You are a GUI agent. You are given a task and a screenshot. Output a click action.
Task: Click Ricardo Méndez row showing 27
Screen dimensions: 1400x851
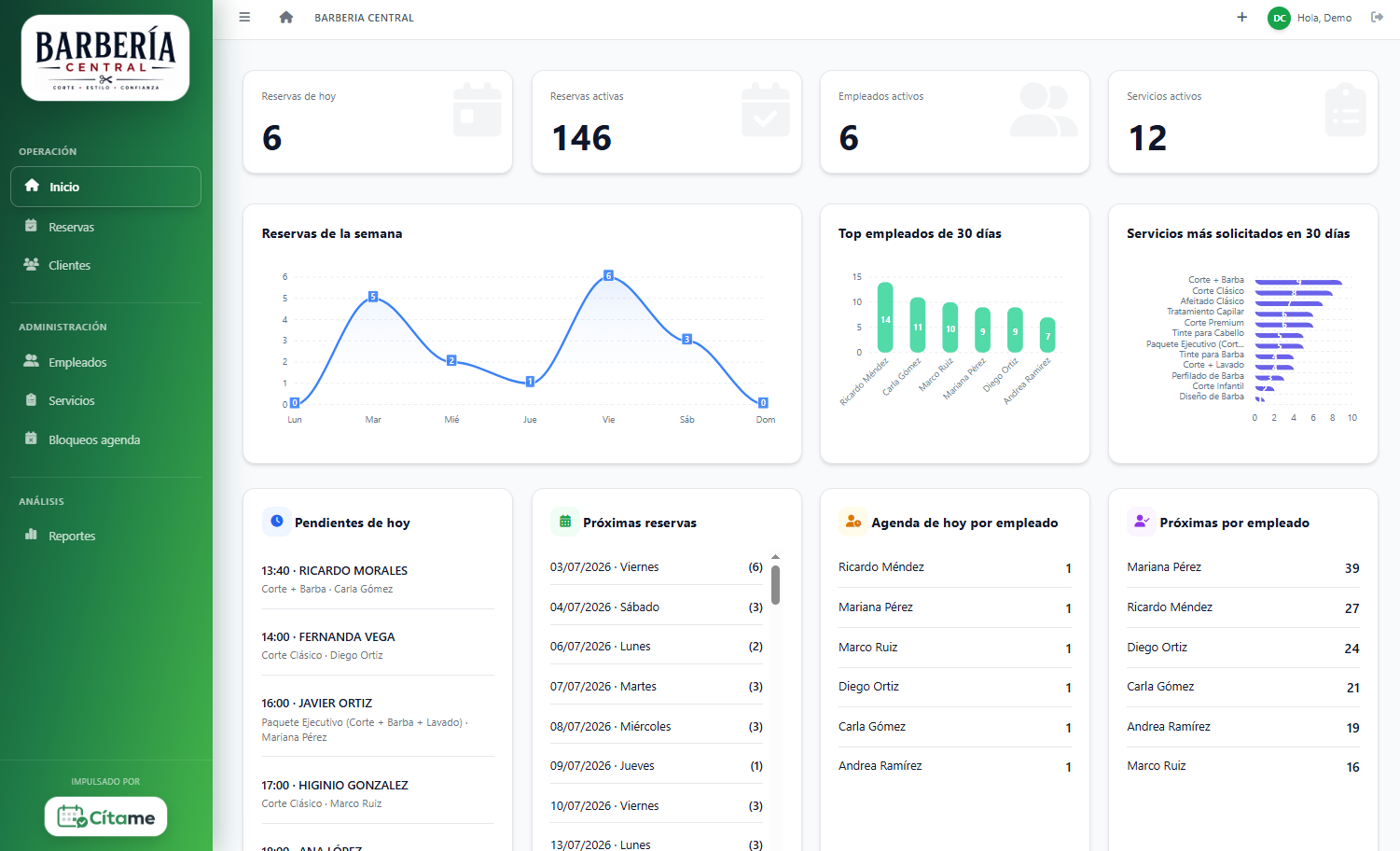coord(1243,607)
